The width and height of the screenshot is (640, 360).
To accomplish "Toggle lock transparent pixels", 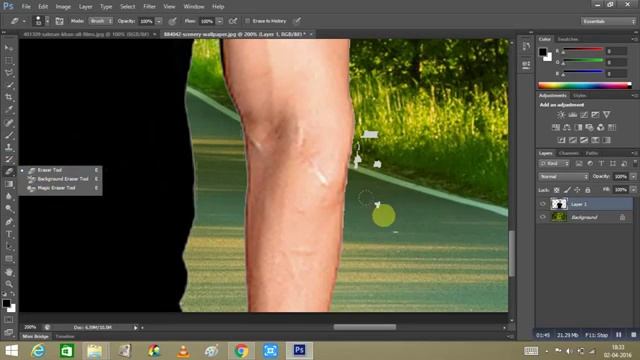I will point(557,190).
